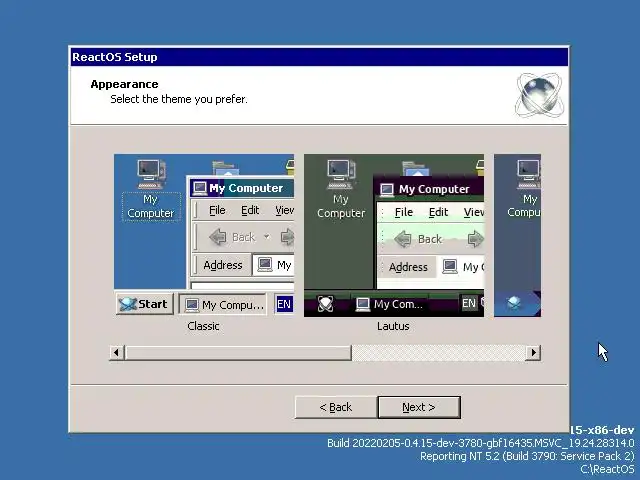Click the horizontal scrollbar thumb
Image resolution: width=640 pixels, height=480 pixels.
[238, 352]
